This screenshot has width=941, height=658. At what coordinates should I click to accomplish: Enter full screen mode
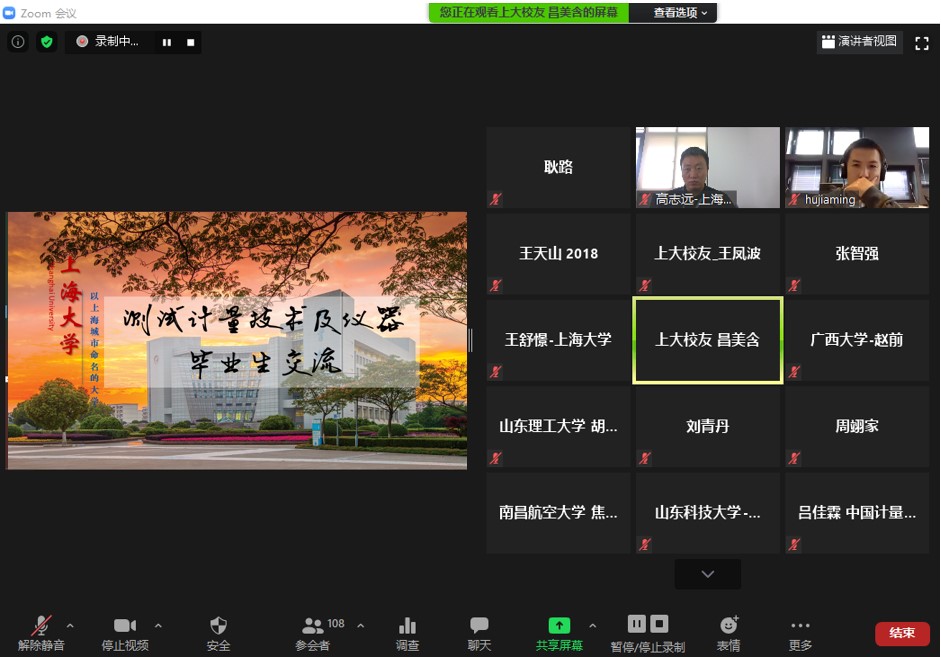coord(922,42)
